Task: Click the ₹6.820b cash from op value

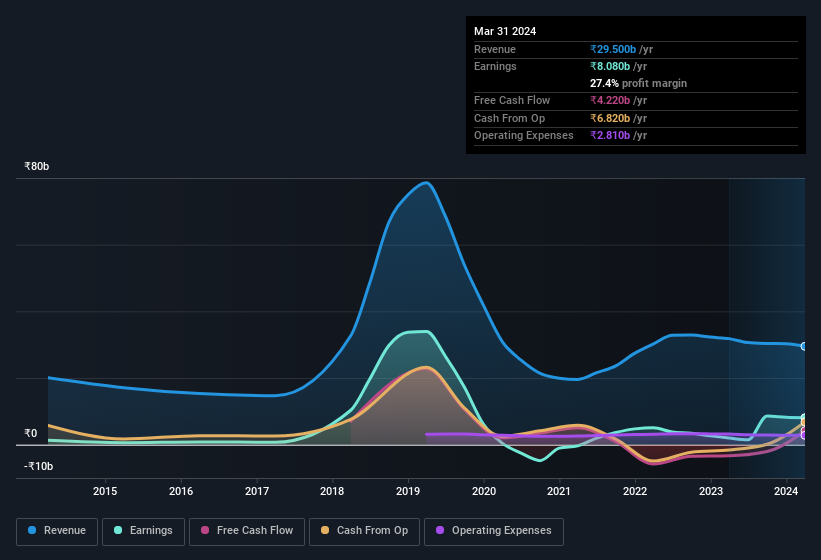Action: click(610, 118)
